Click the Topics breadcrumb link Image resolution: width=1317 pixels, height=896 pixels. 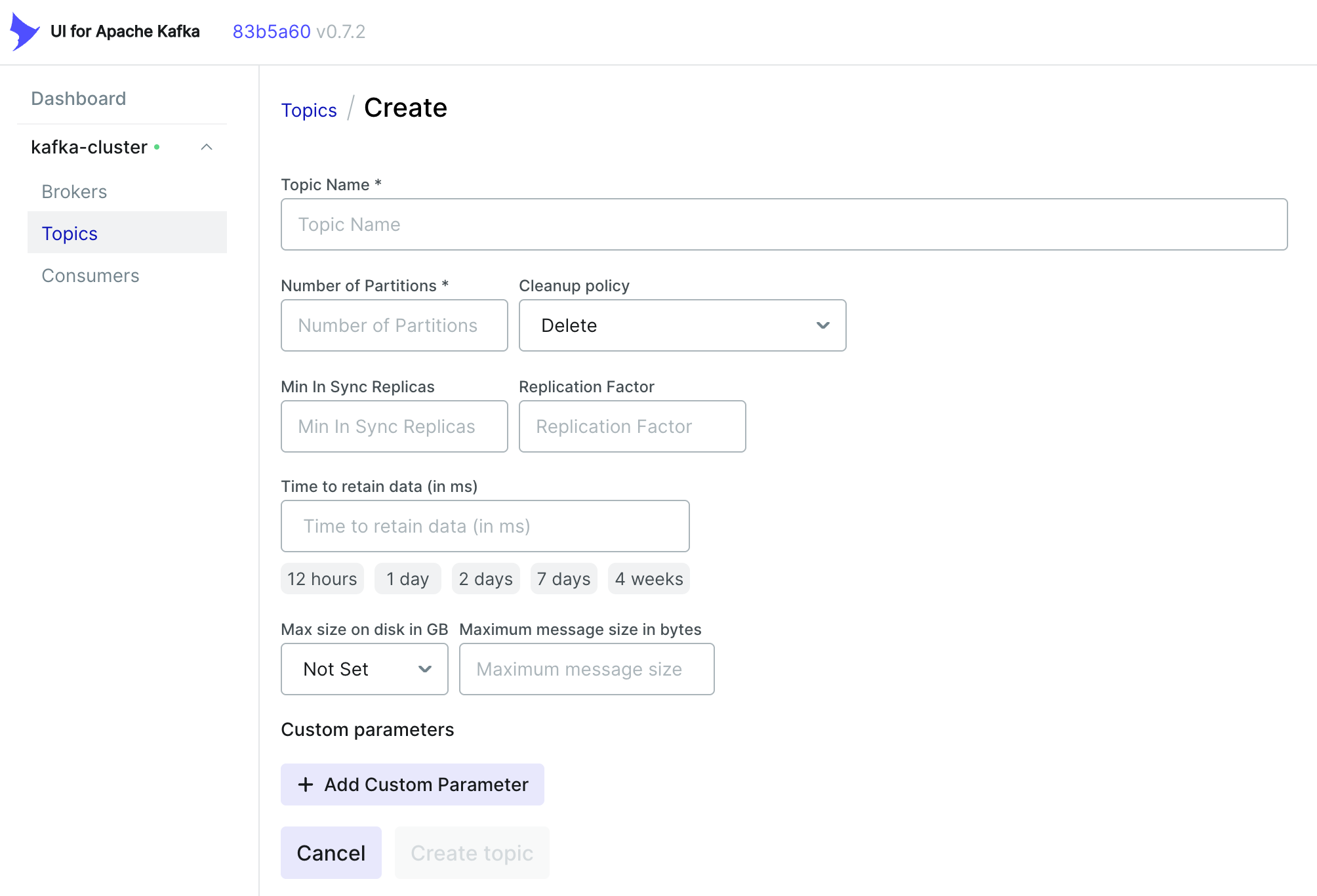(309, 110)
